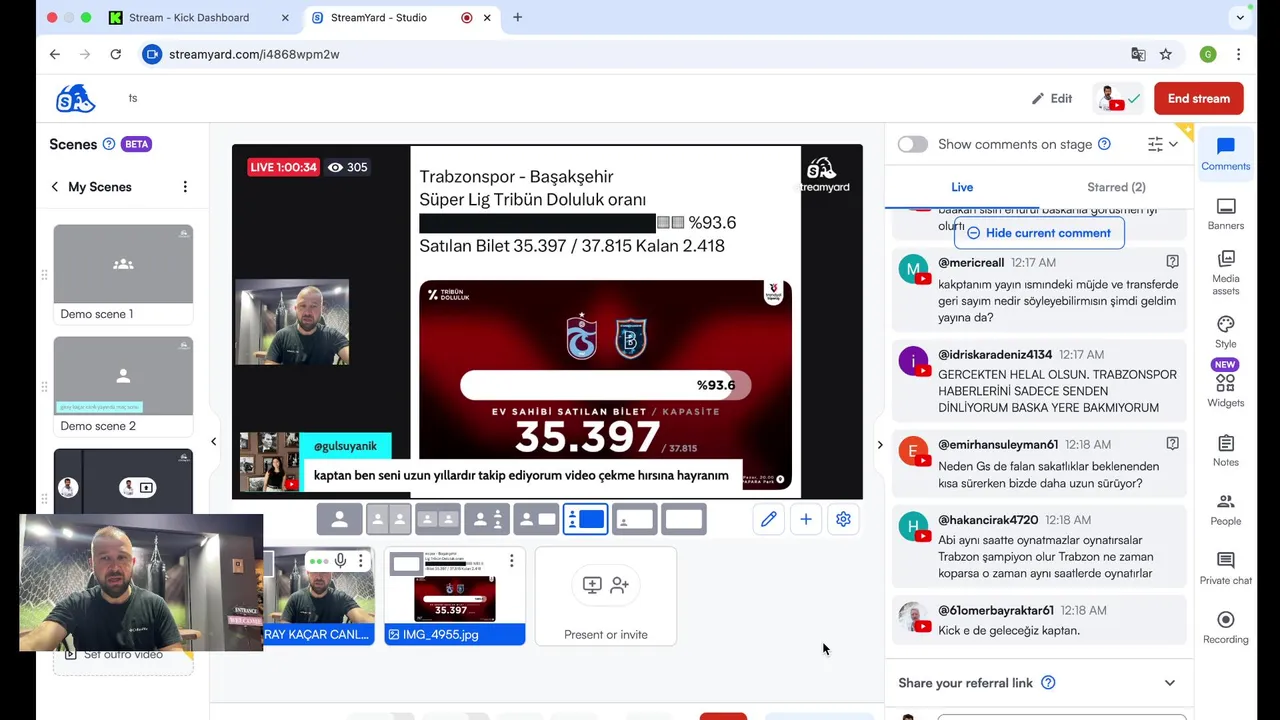The height and width of the screenshot is (720, 1280).
Task: Open Google Translate icon in address bar
Action: tap(1138, 54)
